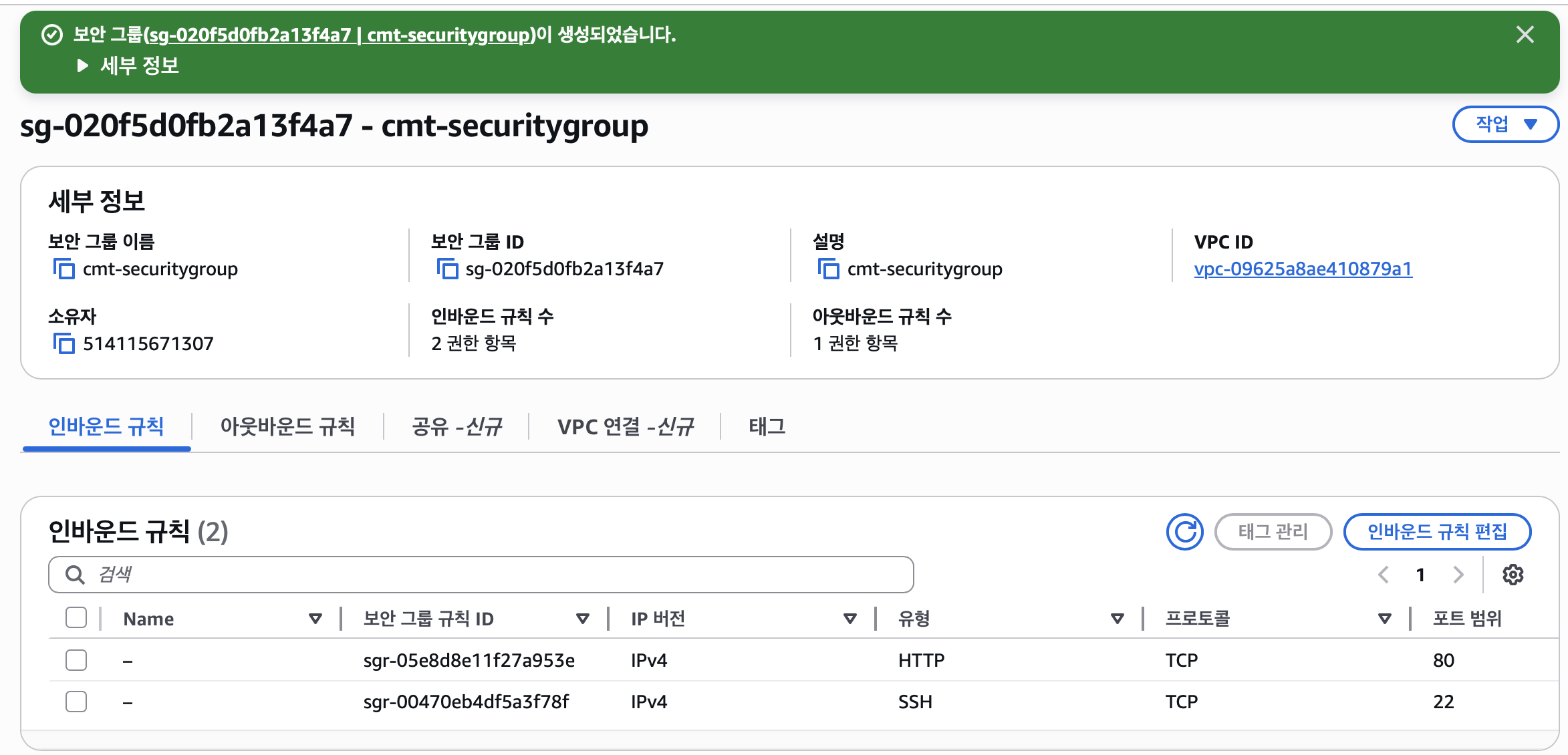Check the HTTP rule row checkbox
This screenshot has width=1568, height=755.
(x=76, y=660)
